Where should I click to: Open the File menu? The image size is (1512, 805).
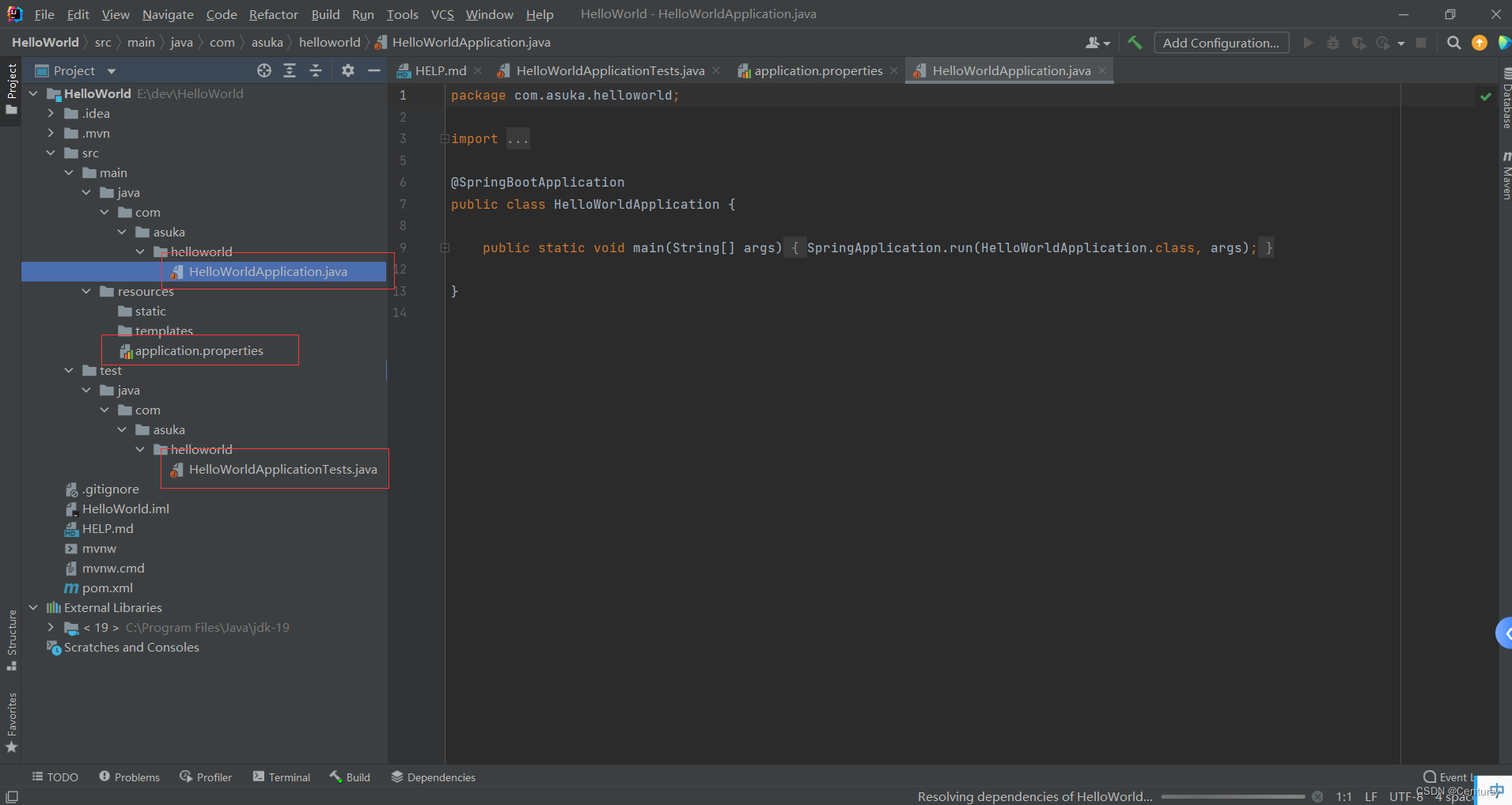(x=44, y=14)
